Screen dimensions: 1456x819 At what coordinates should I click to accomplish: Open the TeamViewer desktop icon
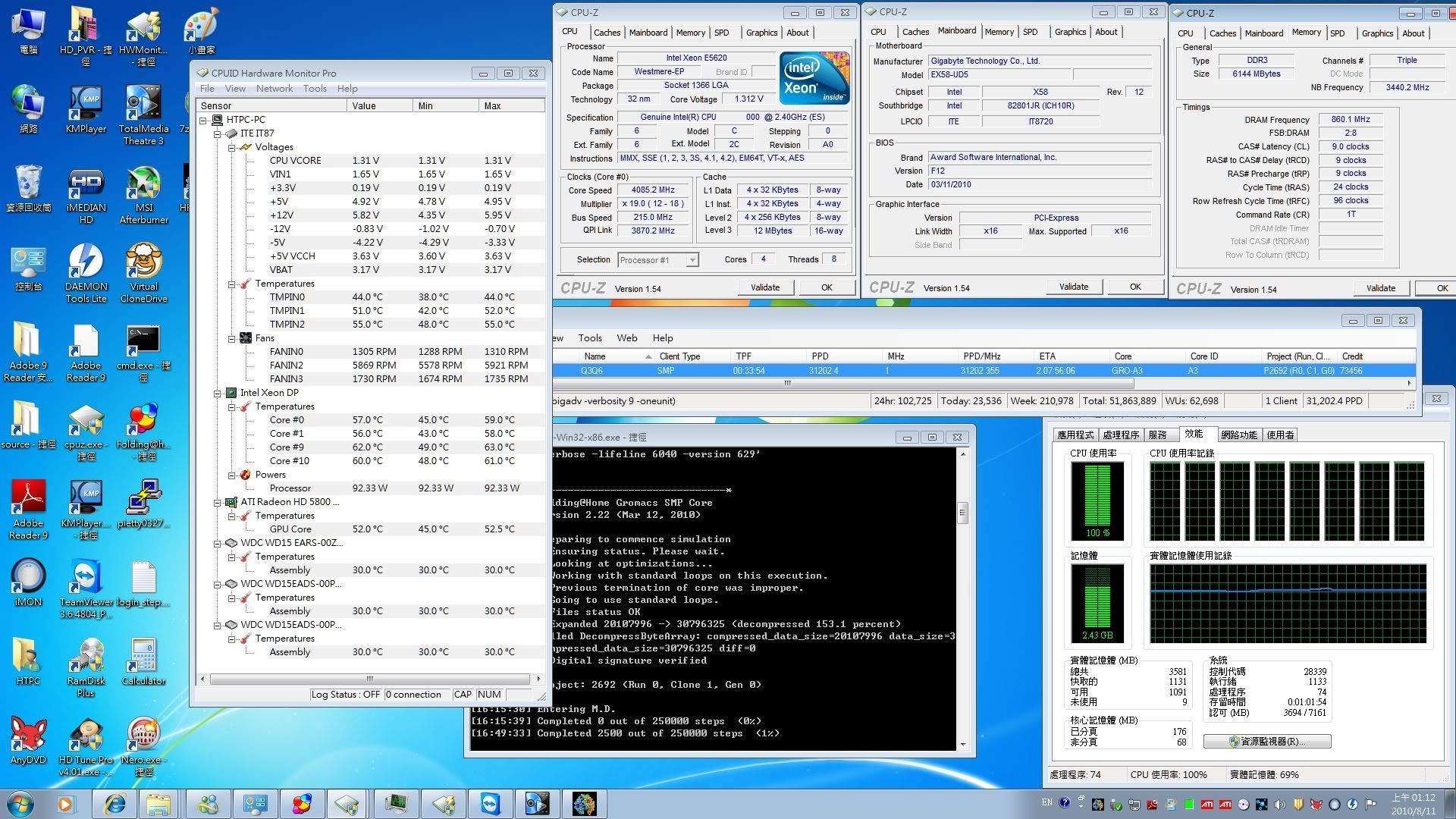click(86, 589)
